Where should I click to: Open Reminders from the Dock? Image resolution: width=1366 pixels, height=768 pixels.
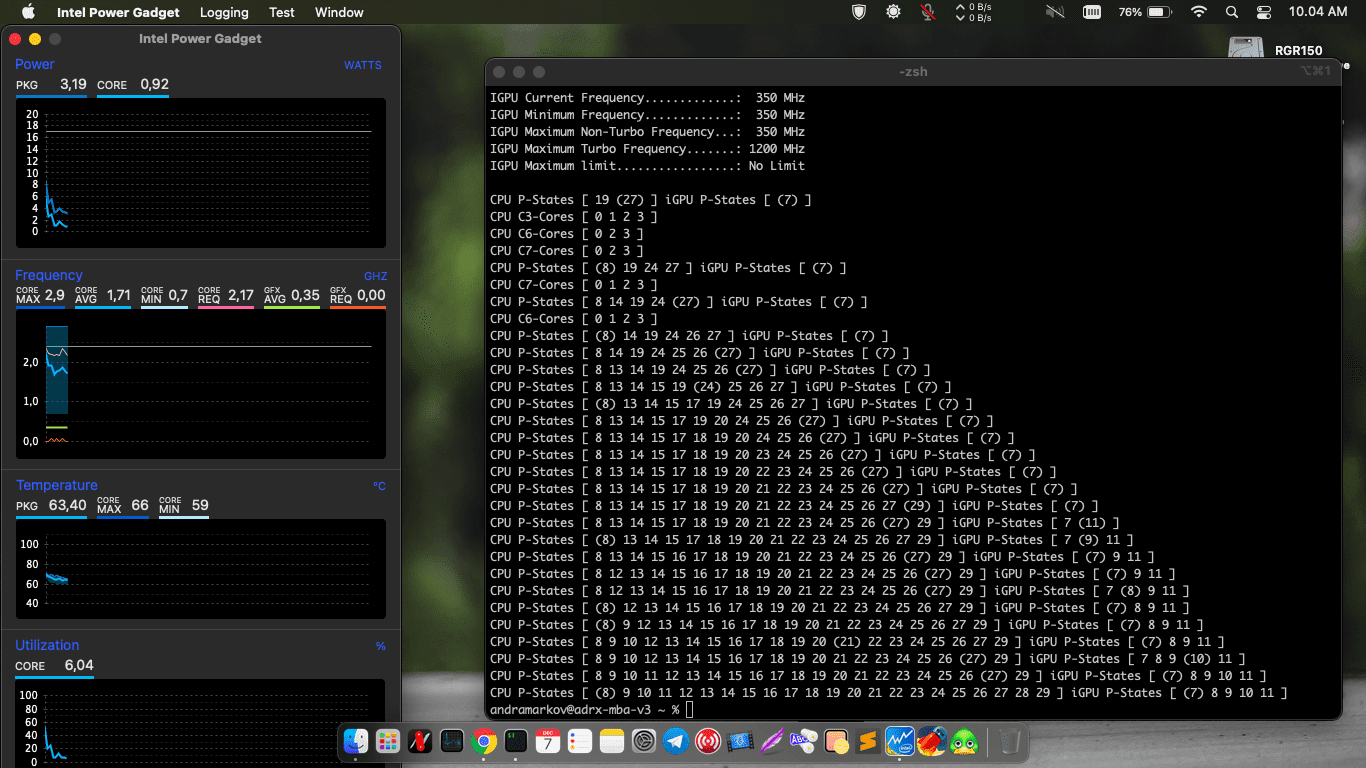pyautogui.click(x=580, y=741)
